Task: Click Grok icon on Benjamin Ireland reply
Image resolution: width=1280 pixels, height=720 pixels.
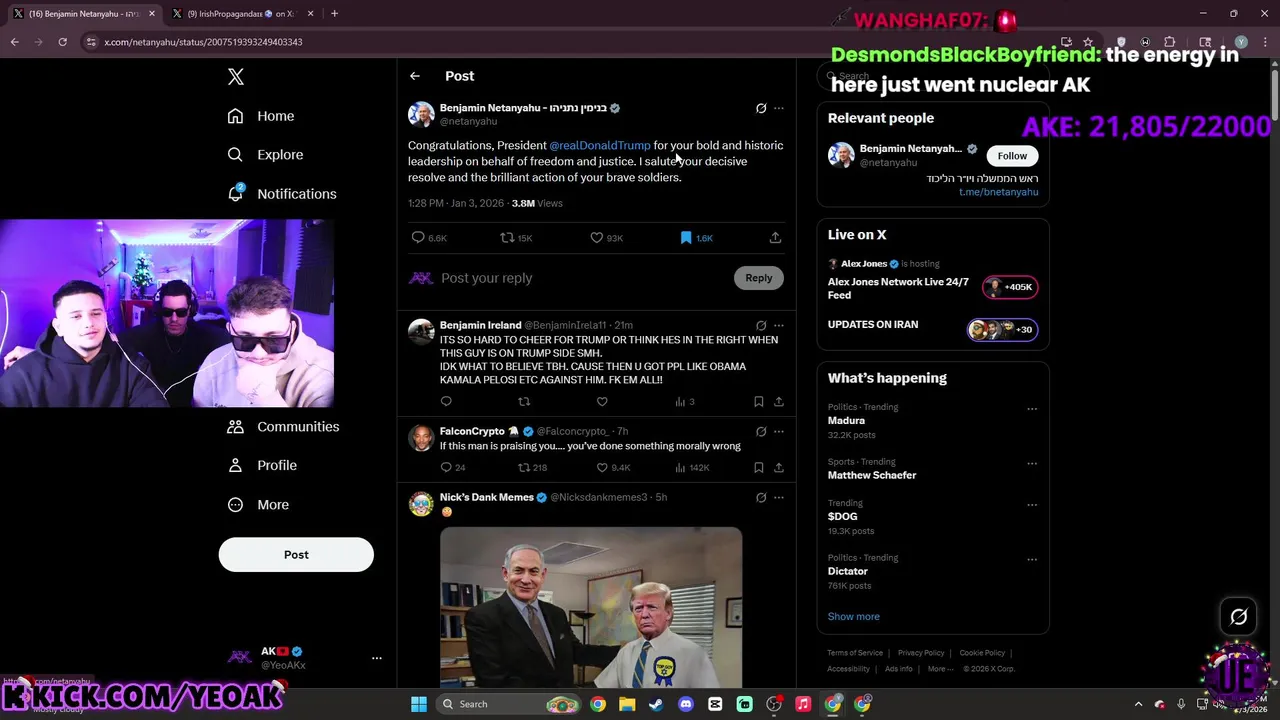Action: [x=761, y=325]
